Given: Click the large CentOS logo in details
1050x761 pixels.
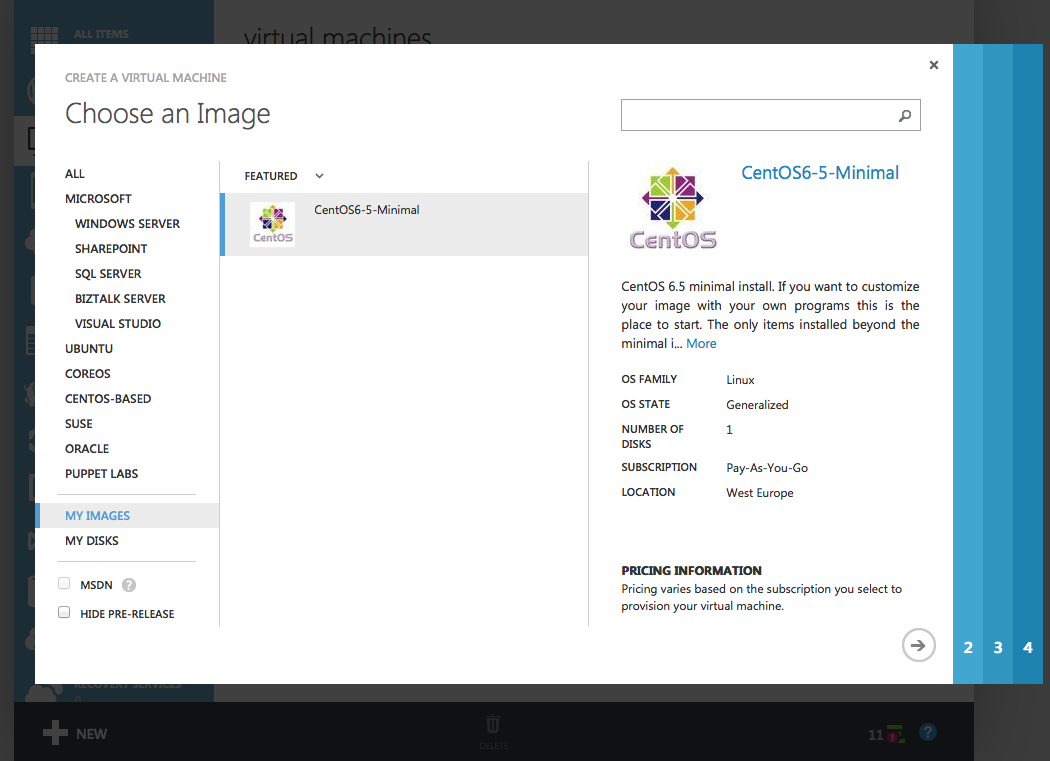Looking at the screenshot, I should [673, 208].
